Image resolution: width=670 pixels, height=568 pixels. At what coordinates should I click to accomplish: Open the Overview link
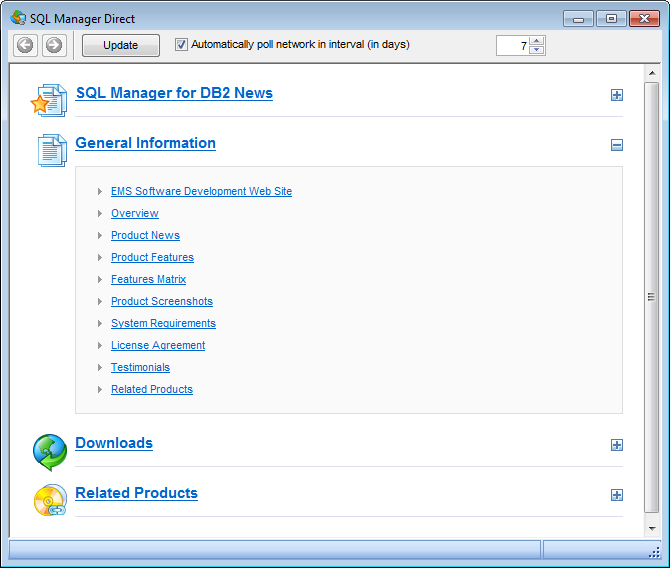(135, 213)
